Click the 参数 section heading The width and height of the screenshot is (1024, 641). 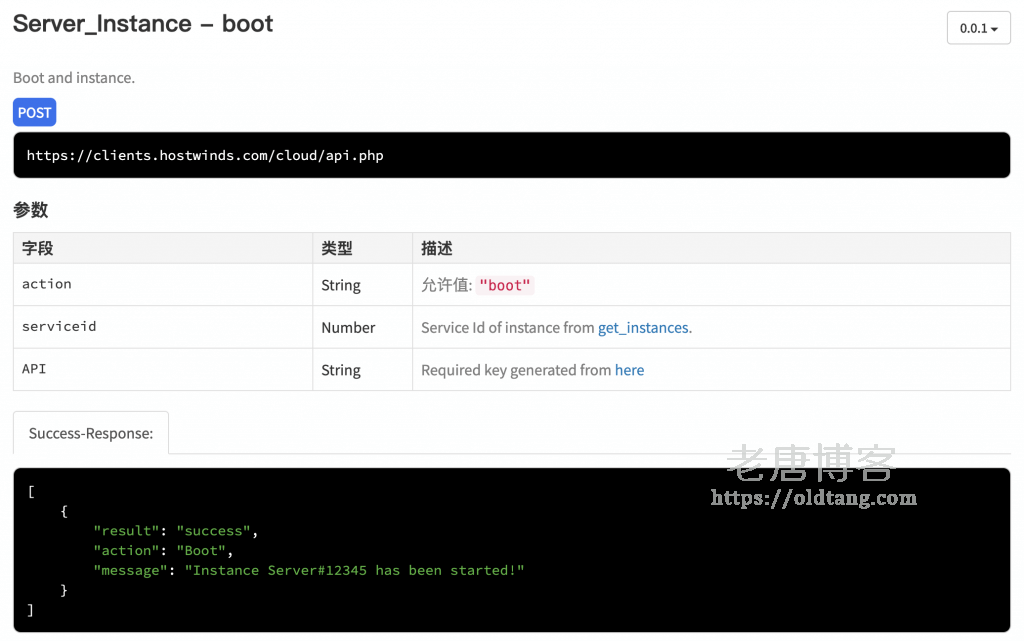(31, 210)
